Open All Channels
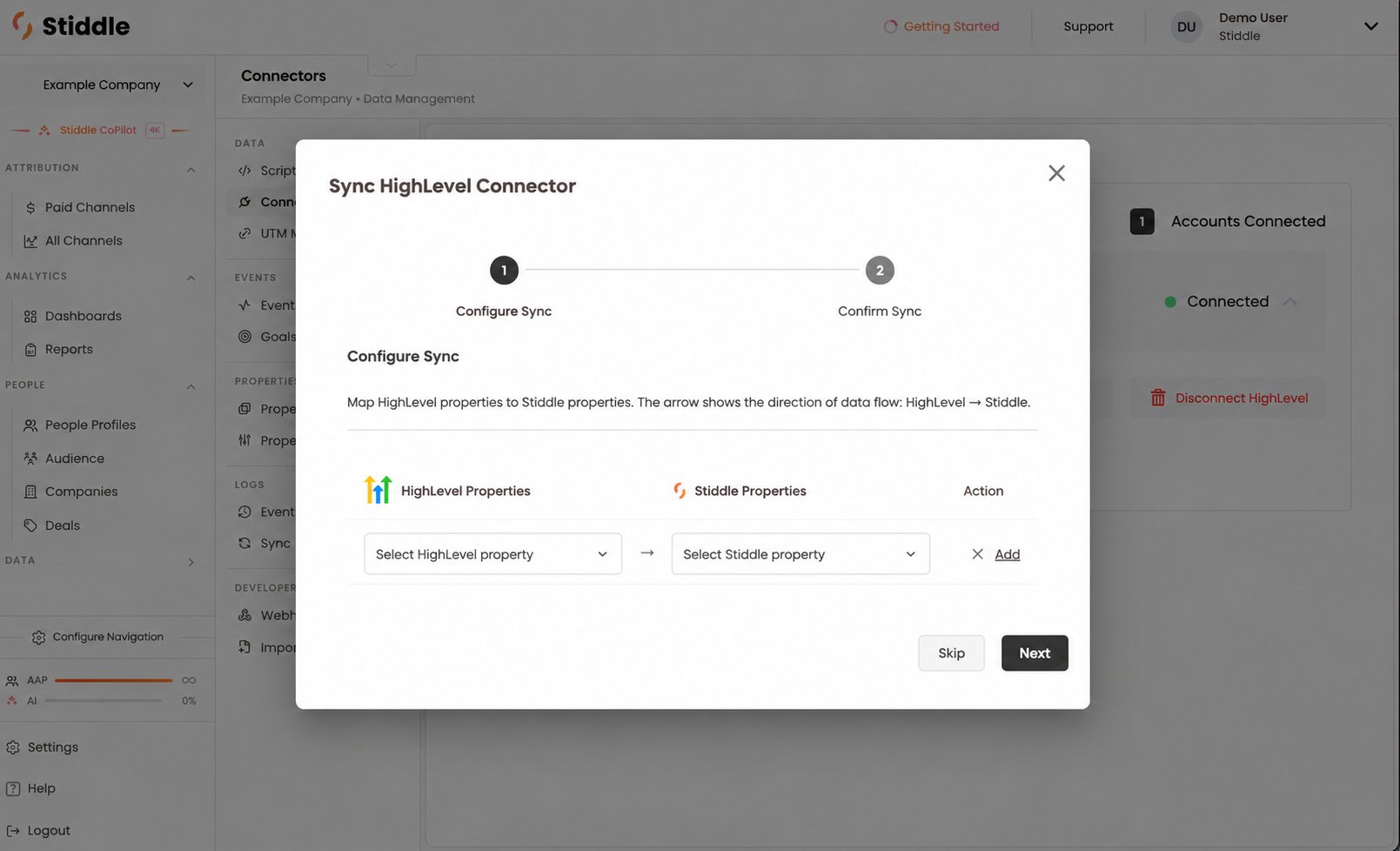The width and height of the screenshot is (1400, 851). [84, 240]
